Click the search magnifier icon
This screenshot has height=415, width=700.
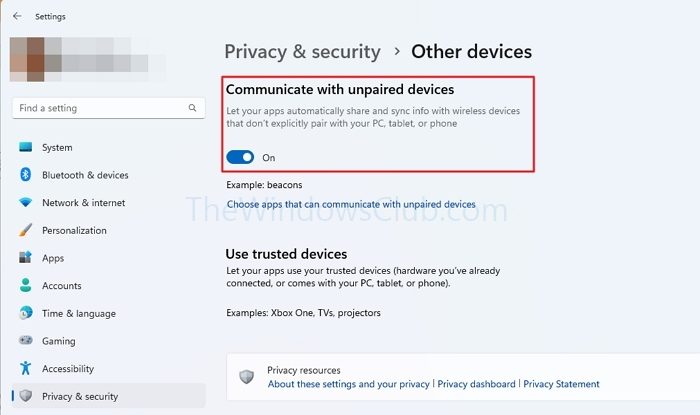(193, 108)
